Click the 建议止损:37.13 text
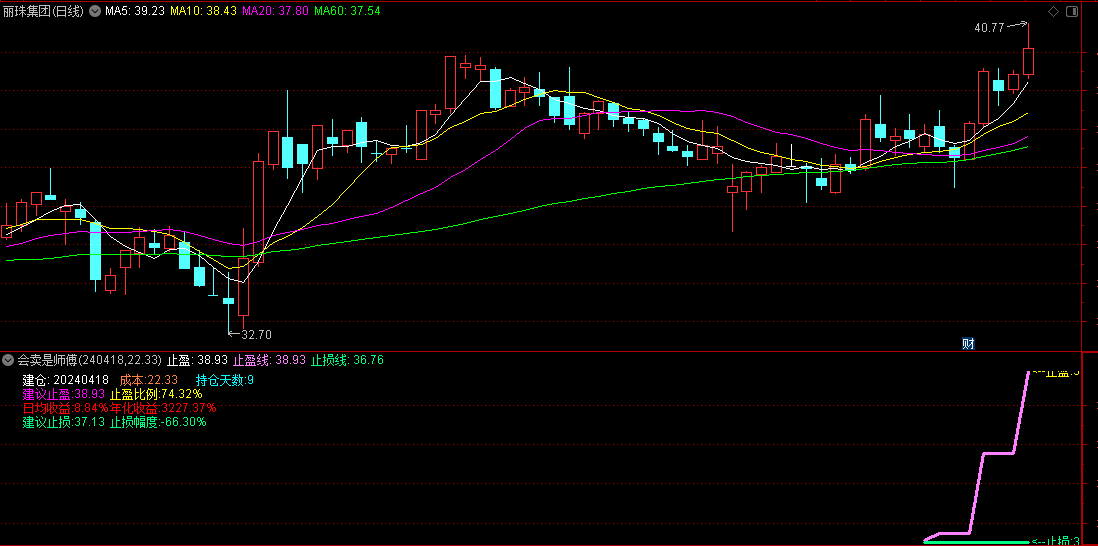 pyautogui.click(x=63, y=422)
